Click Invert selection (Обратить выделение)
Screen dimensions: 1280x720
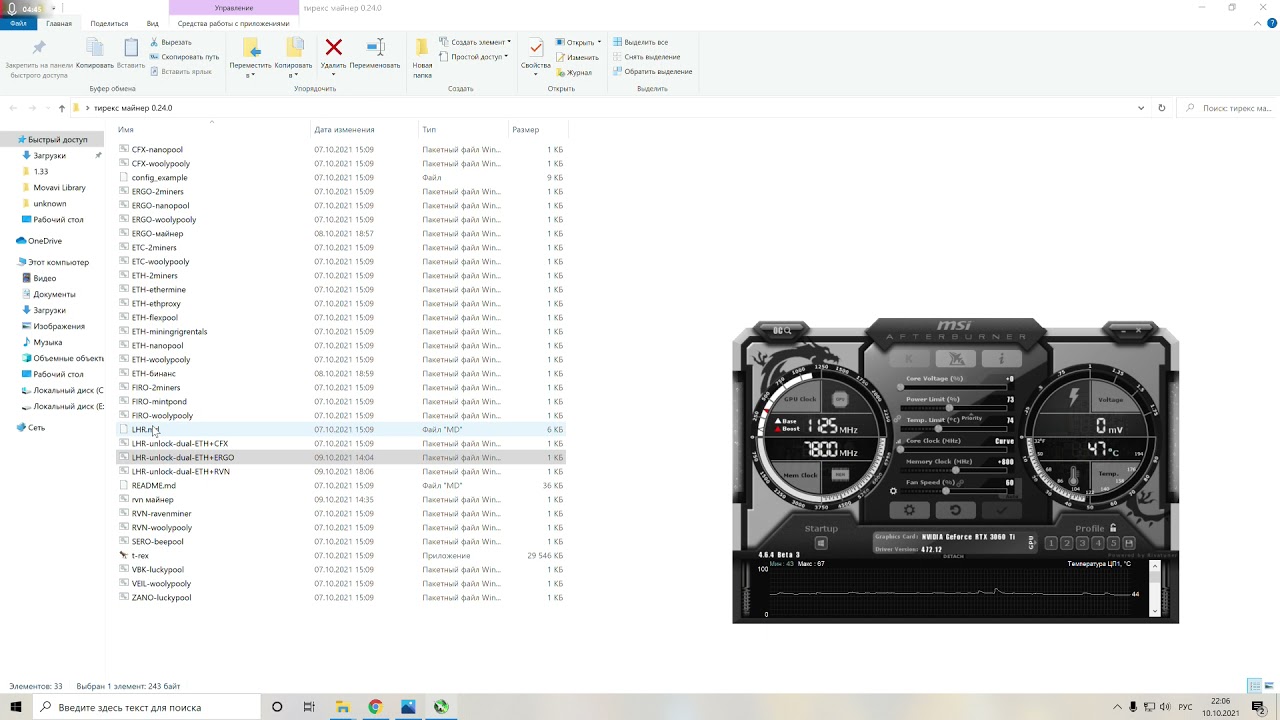pos(652,72)
